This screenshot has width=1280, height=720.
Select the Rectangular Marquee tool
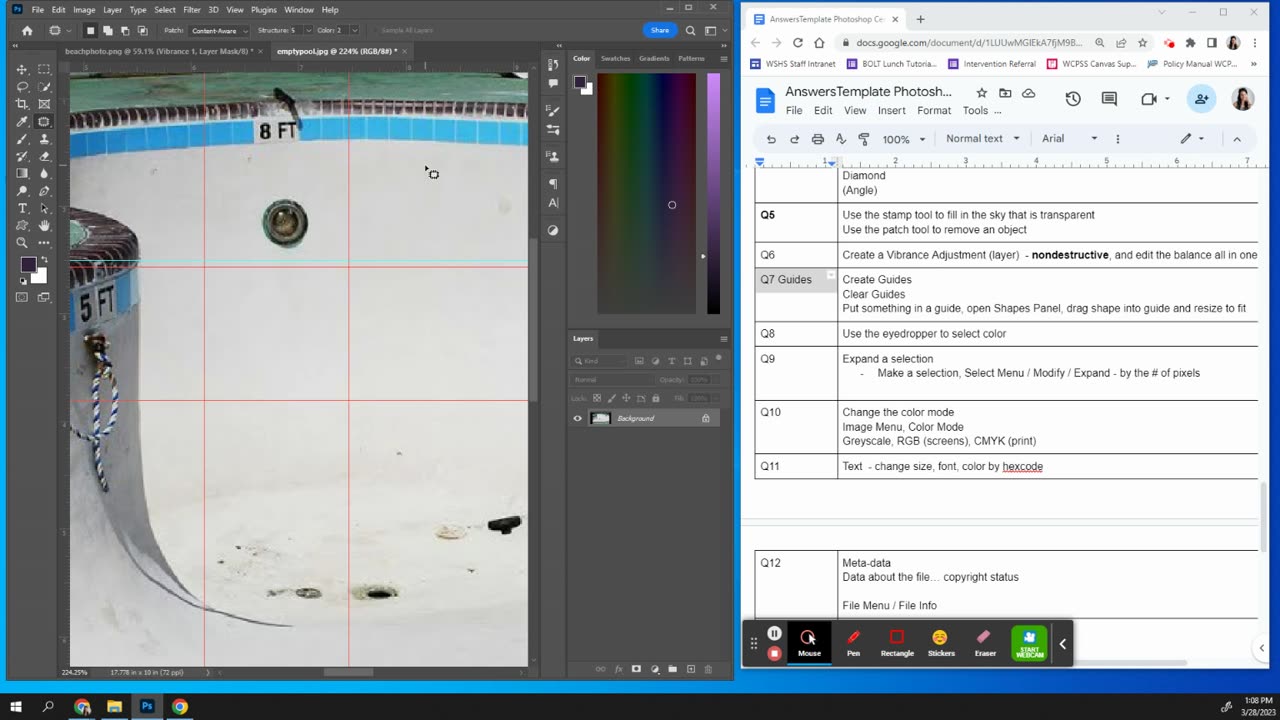[44, 69]
